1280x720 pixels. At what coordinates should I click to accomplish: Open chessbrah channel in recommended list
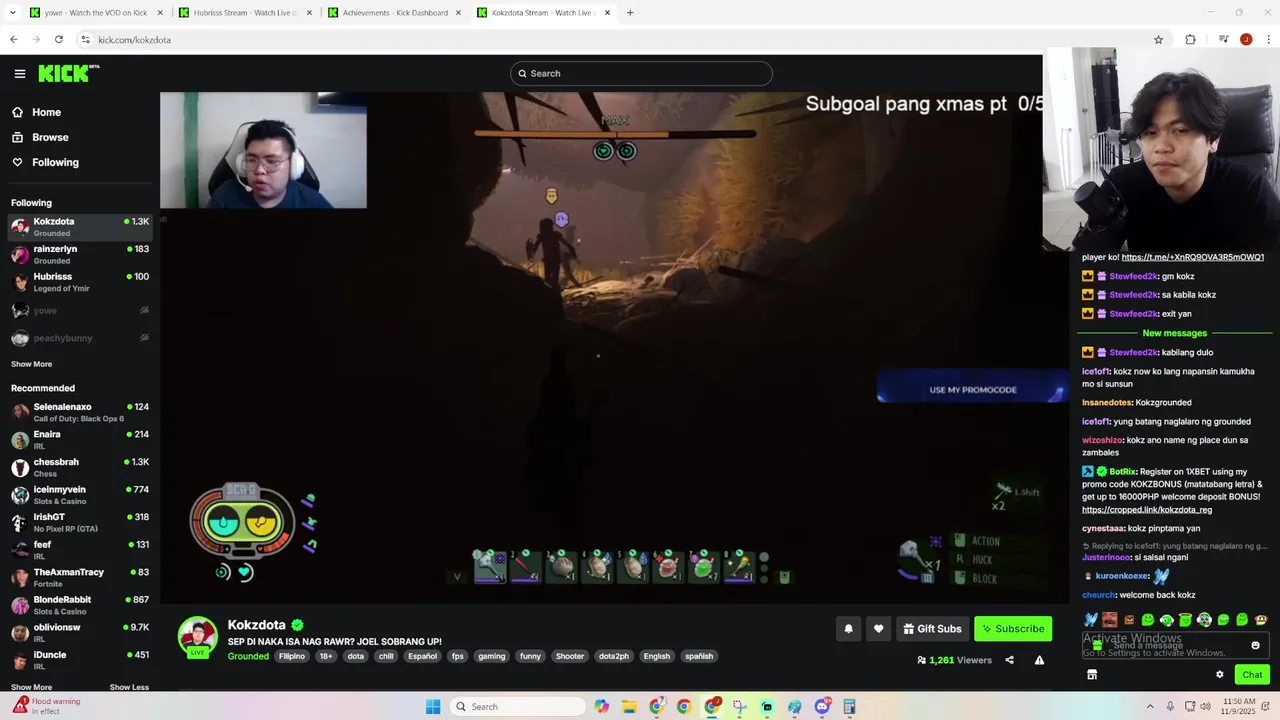(80, 467)
